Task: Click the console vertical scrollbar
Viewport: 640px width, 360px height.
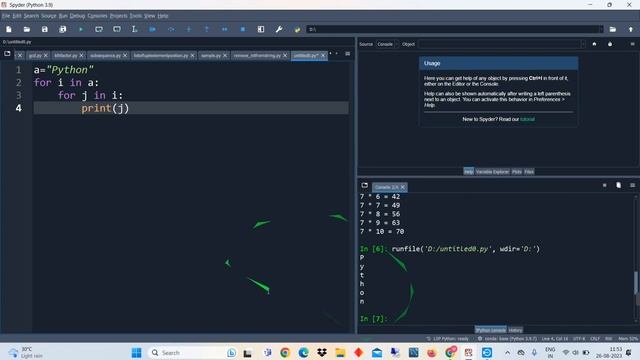Action: click(636, 282)
